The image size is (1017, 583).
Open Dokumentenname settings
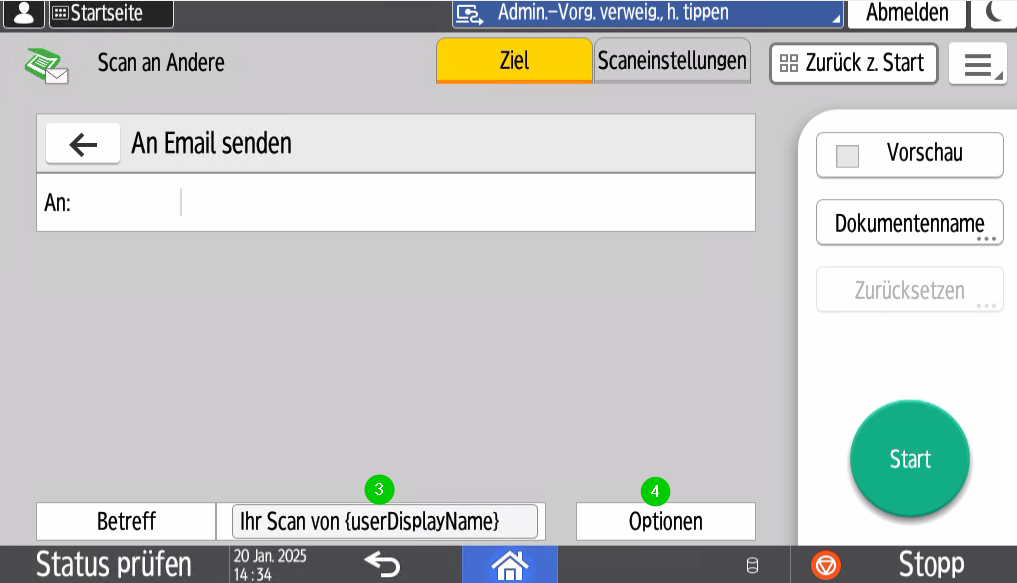click(909, 223)
